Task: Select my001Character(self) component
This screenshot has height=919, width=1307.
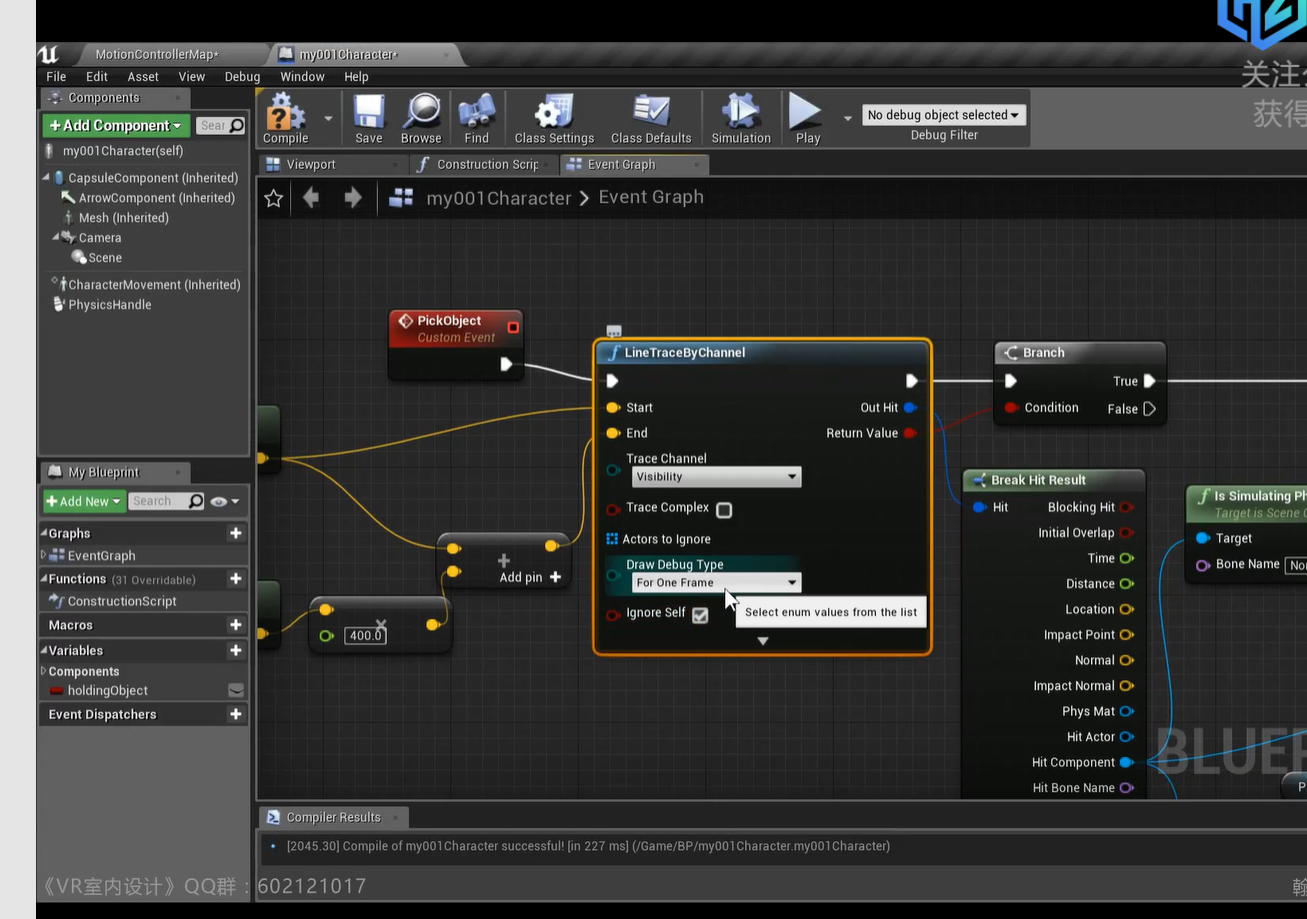Action: pyautogui.click(x=123, y=151)
